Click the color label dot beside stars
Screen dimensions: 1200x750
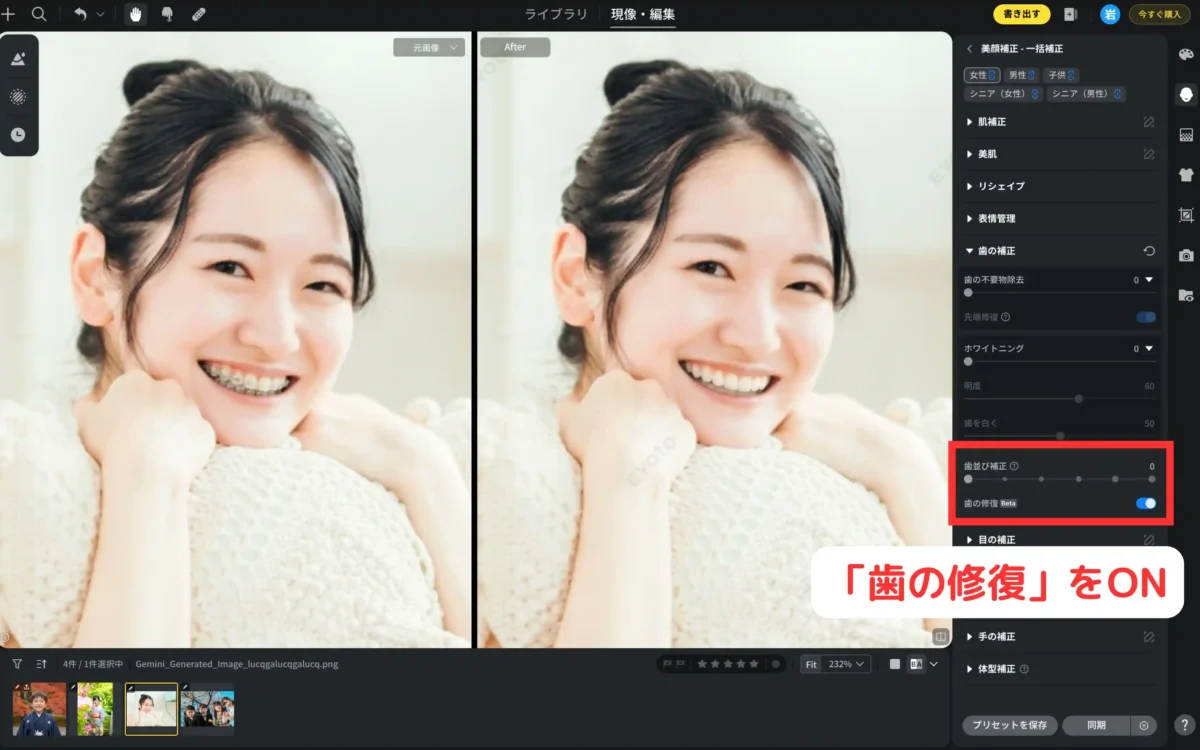click(775, 664)
